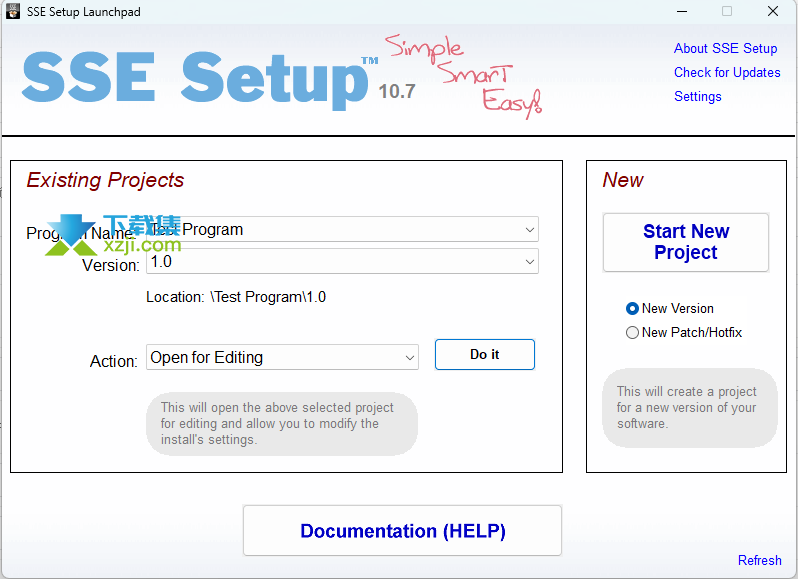The height and width of the screenshot is (579, 798).
Task: Click the new version description hint
Action: click(690, 408)
